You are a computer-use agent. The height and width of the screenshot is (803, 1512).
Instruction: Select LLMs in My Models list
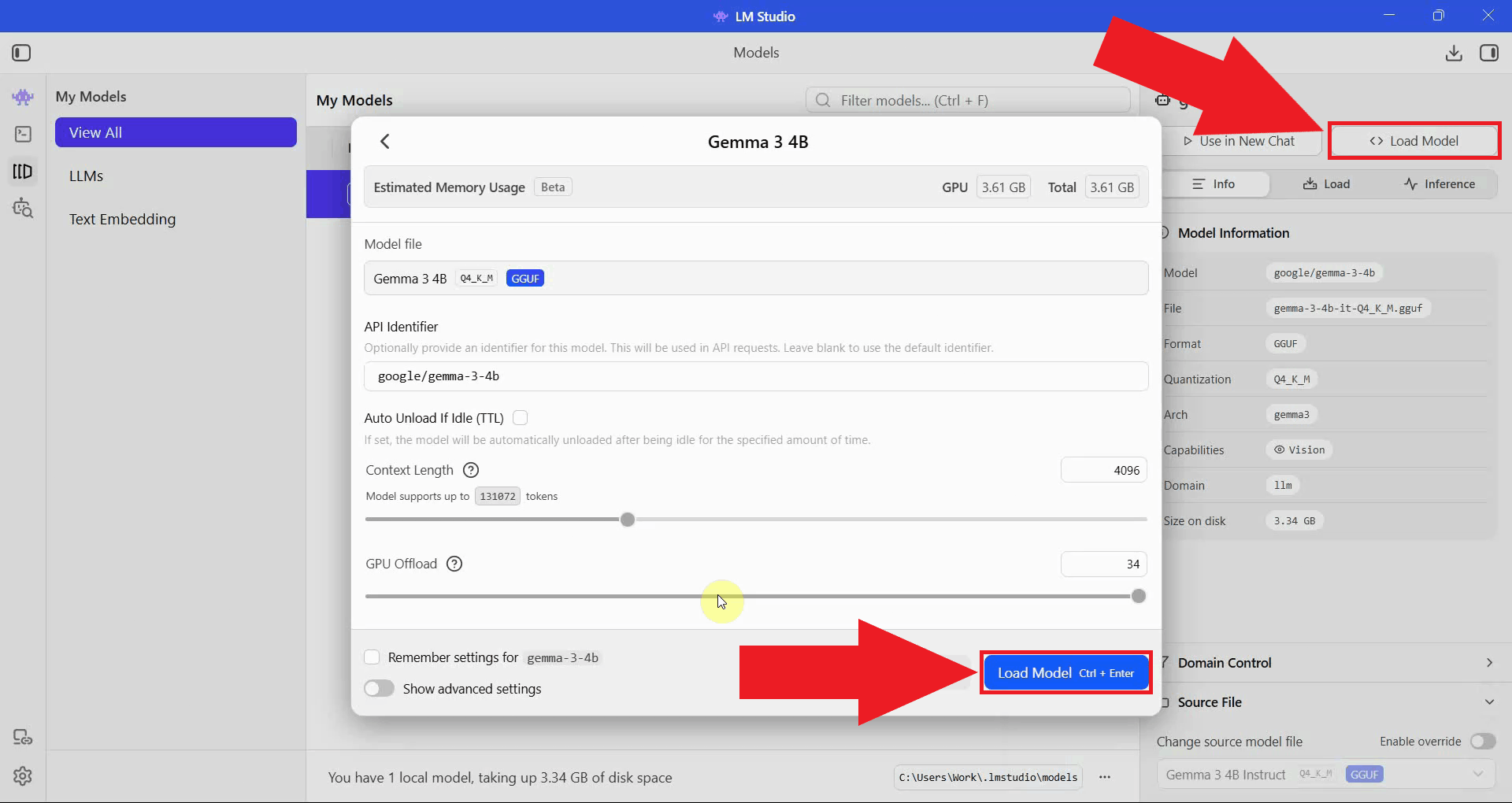pyautogui.click(x=87, y=176)
